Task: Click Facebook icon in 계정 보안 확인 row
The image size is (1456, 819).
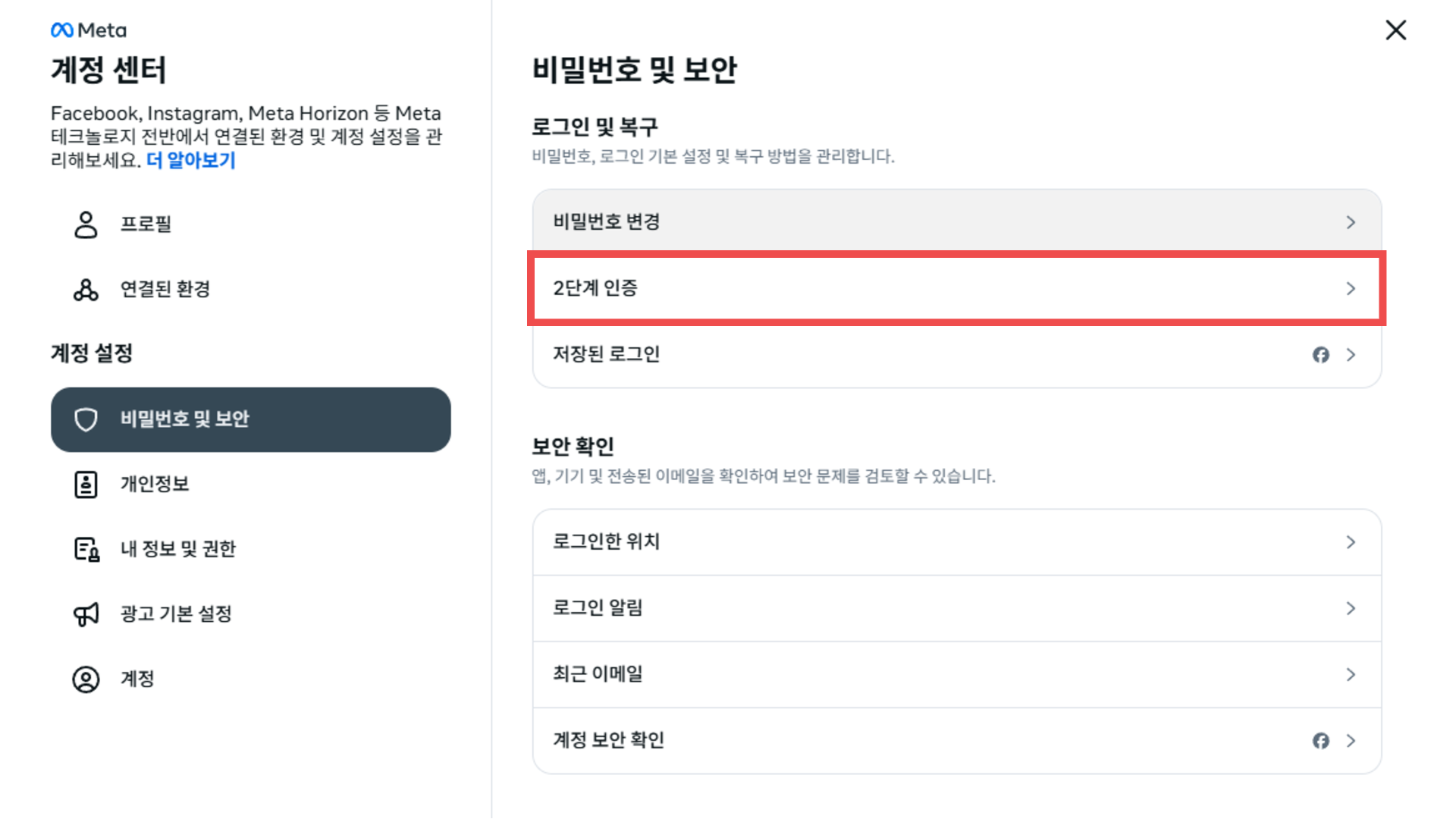Action: coord(1321,741)
